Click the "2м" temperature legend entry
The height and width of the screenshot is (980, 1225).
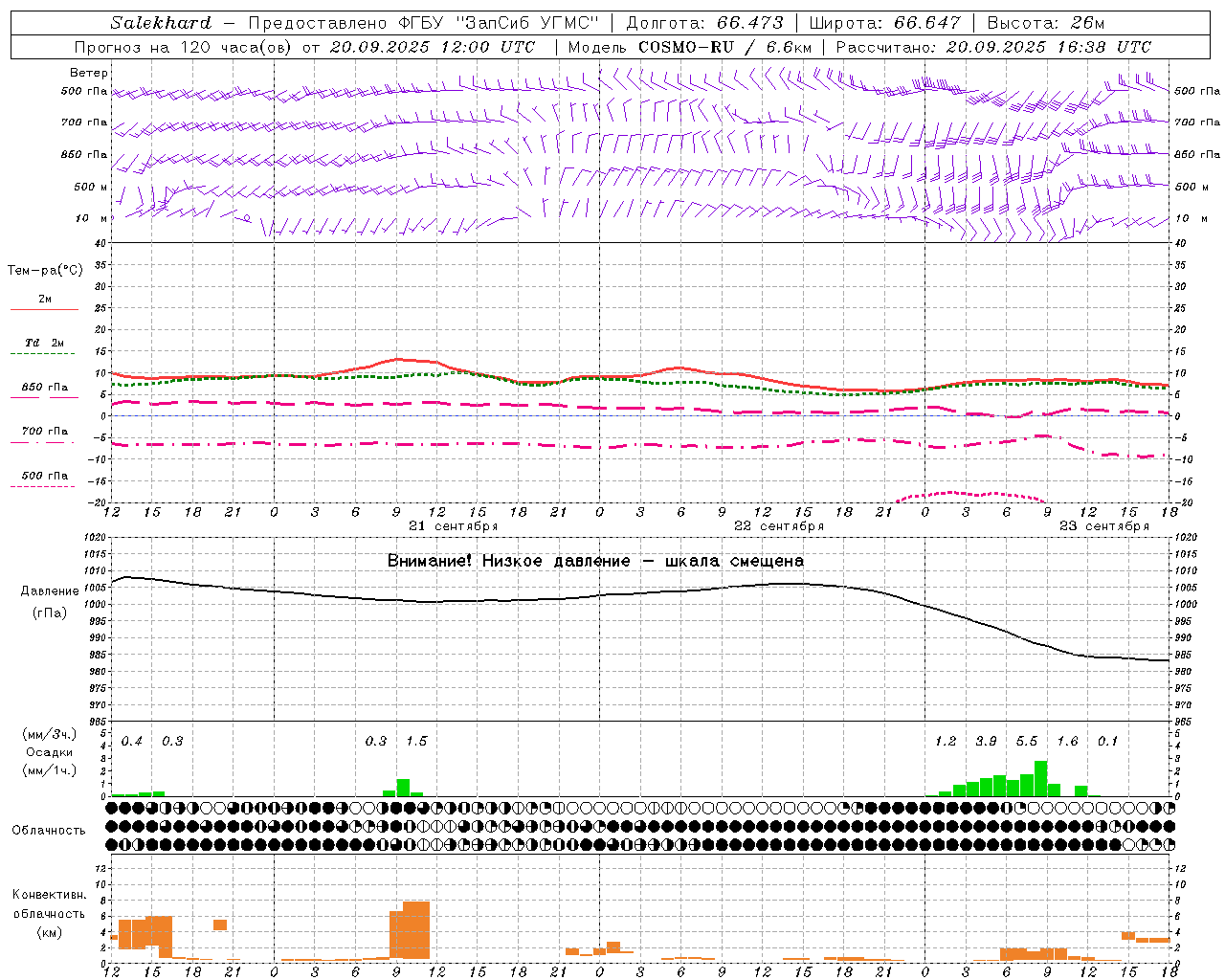click(x=45, y=299)
